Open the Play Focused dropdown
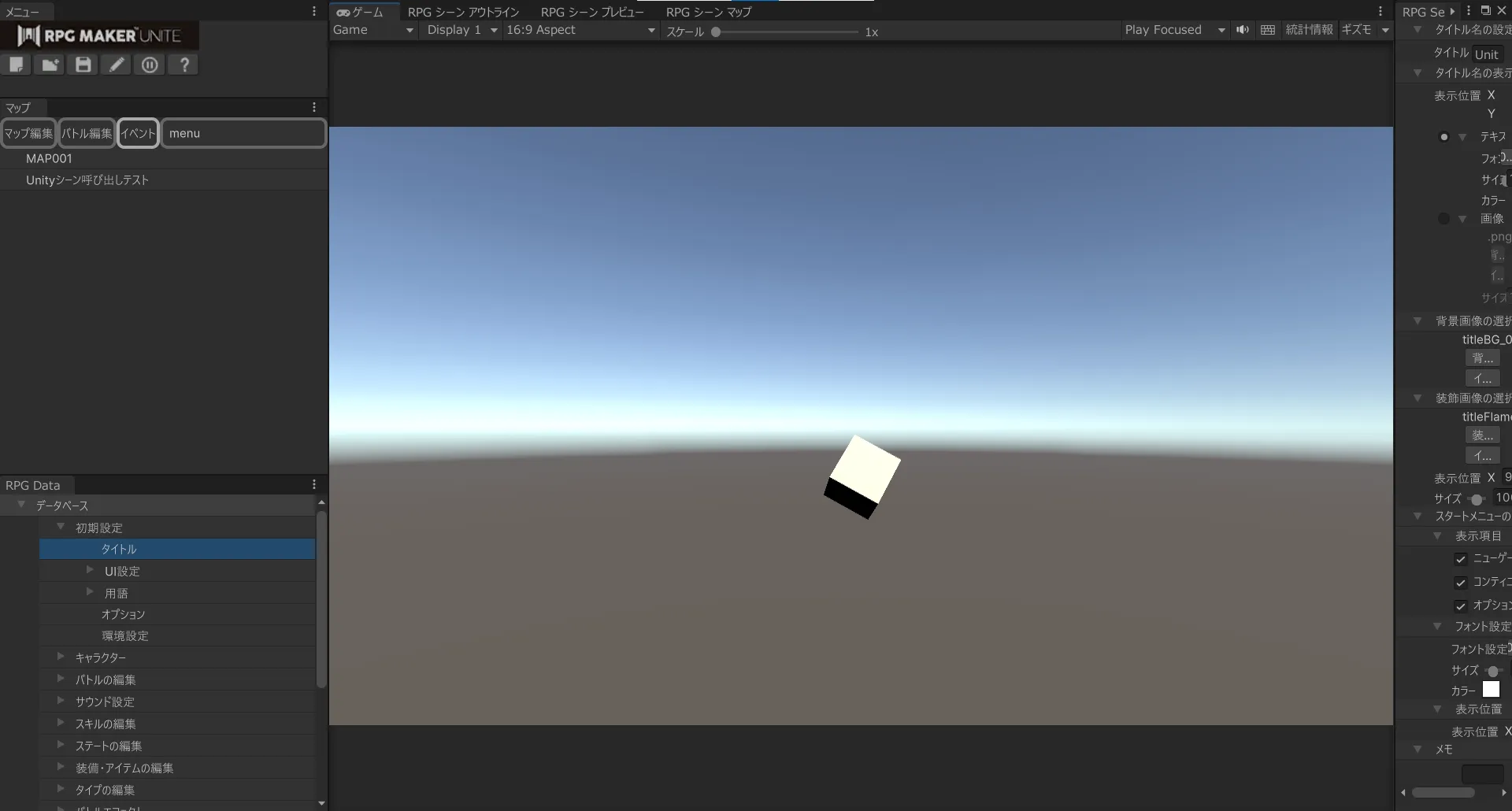 [1174, 30]
